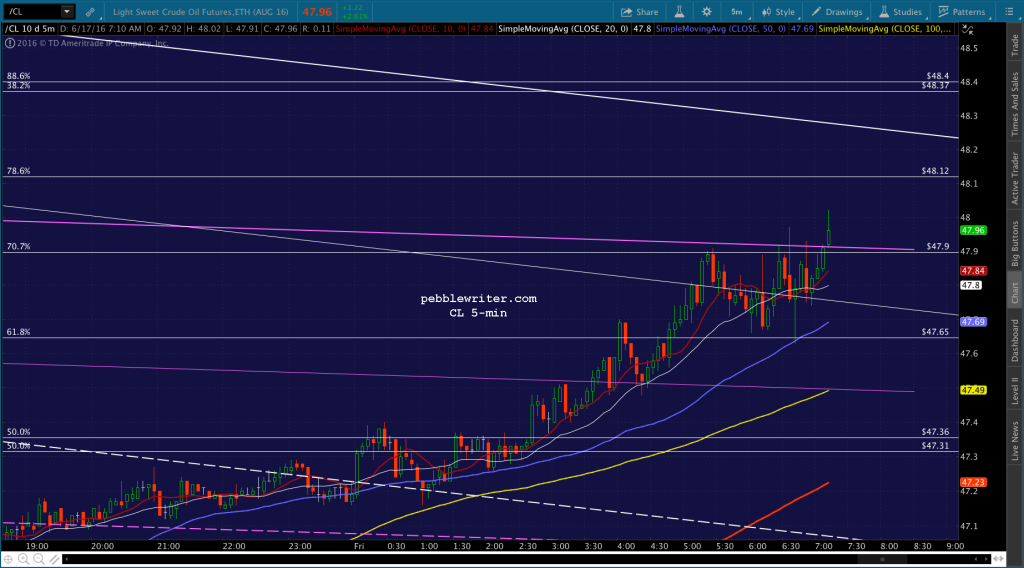Click the 7:00 time axis label
The width and height of the screenshot is (1024, 568).
coord(824,546)
